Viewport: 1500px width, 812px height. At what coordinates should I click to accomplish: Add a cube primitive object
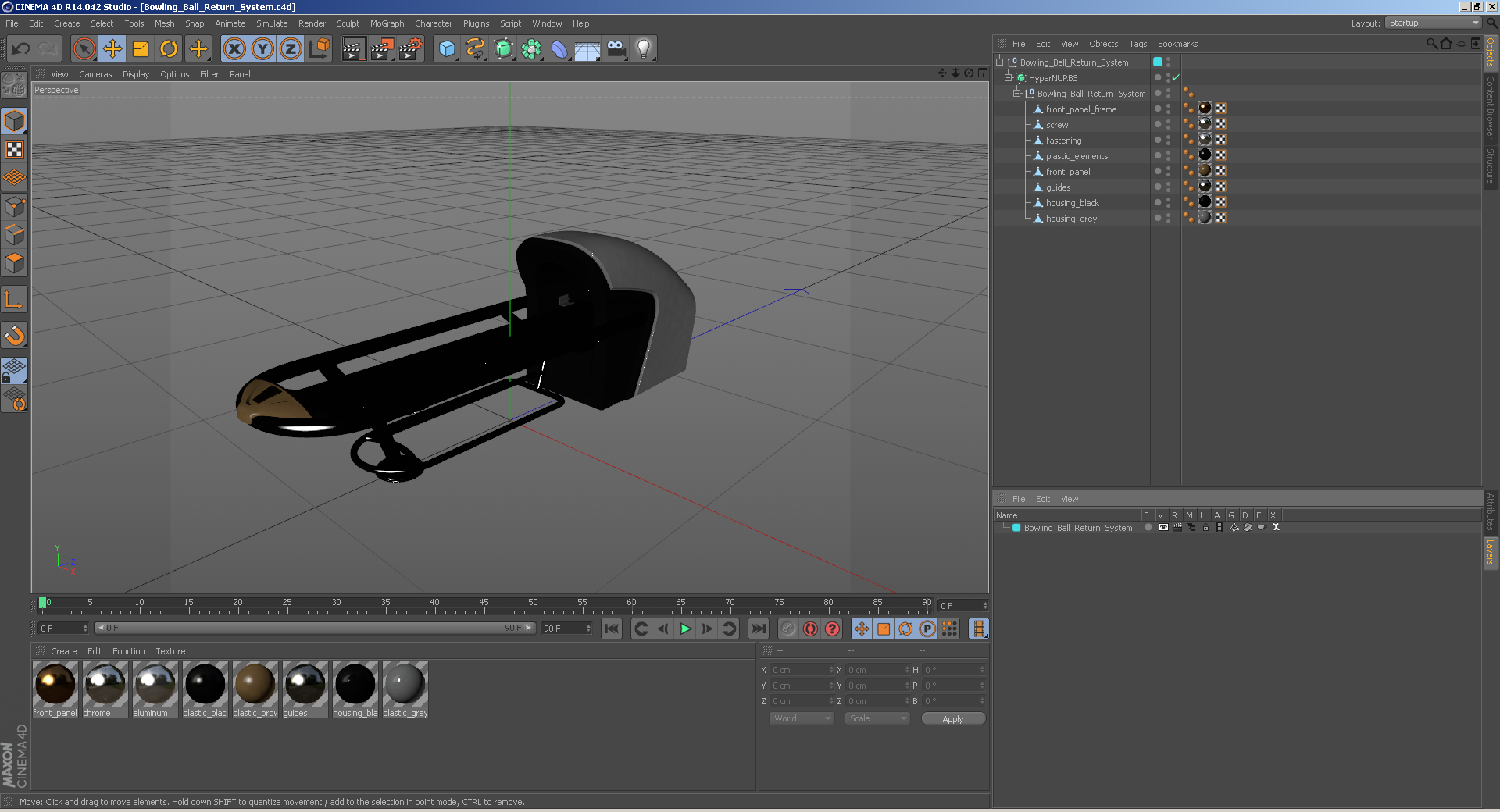pos(447,48)
